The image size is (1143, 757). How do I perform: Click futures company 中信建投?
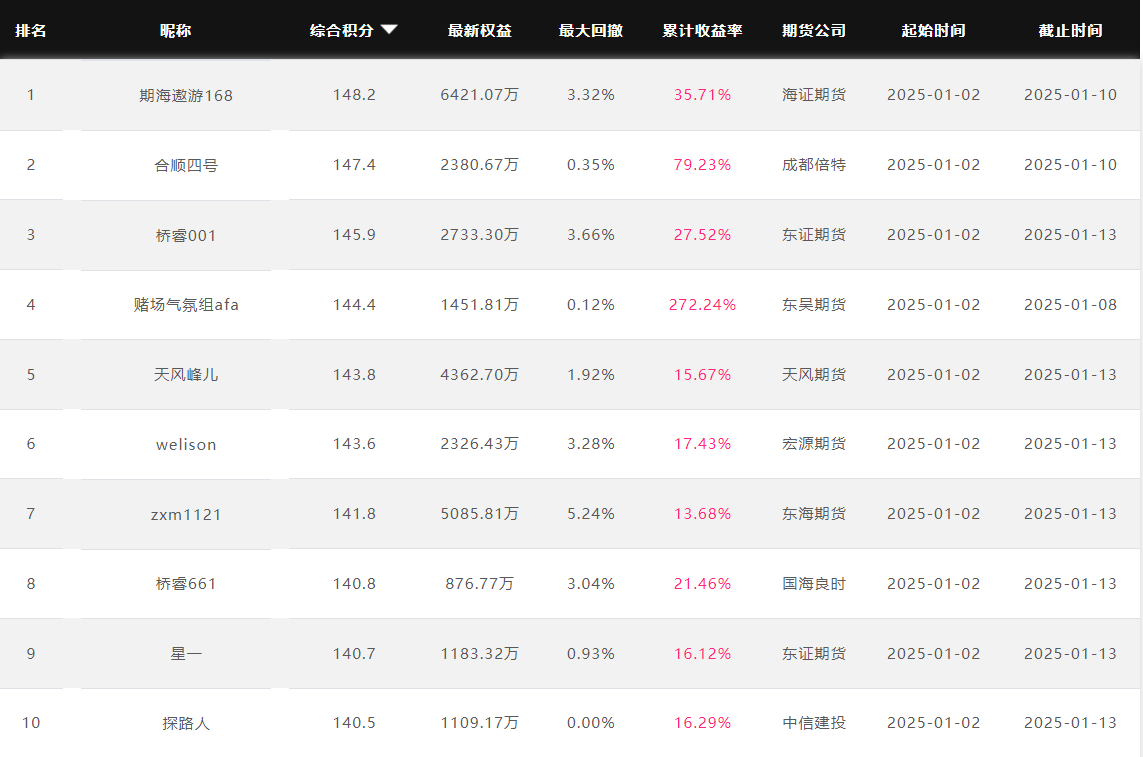pos(814,723)
